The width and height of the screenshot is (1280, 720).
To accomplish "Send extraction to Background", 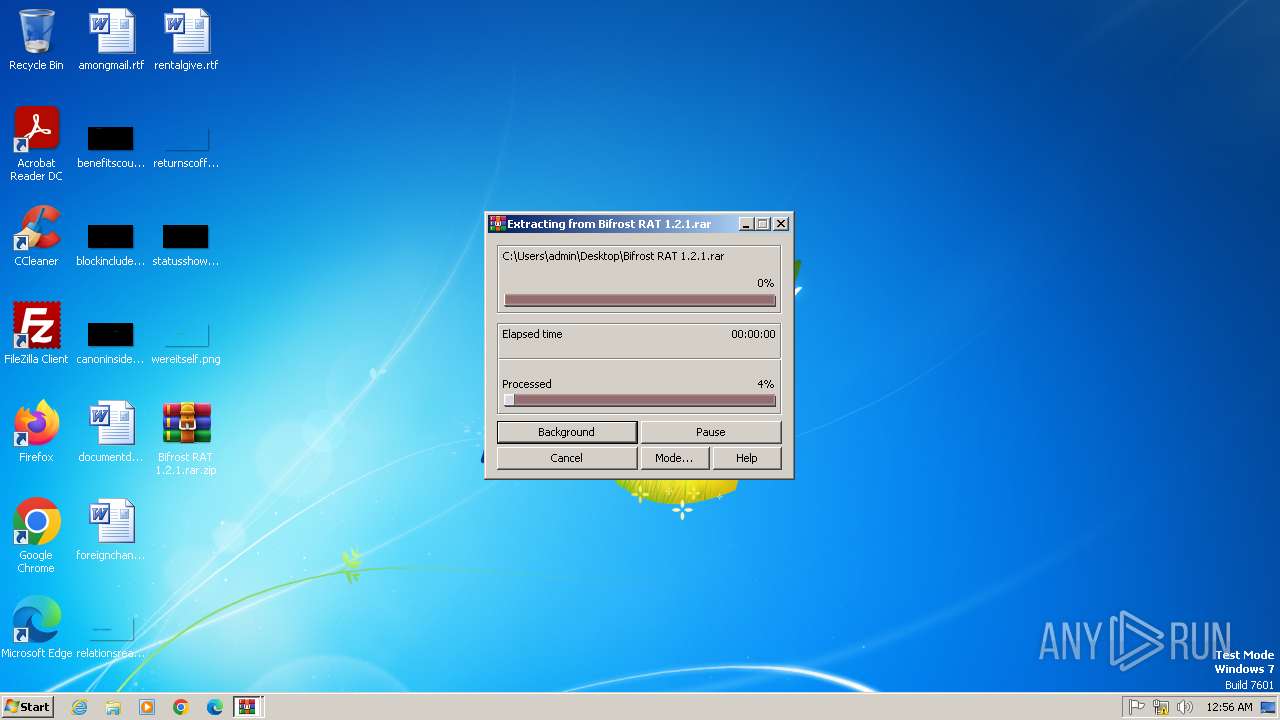I will [x=566, y=432].
